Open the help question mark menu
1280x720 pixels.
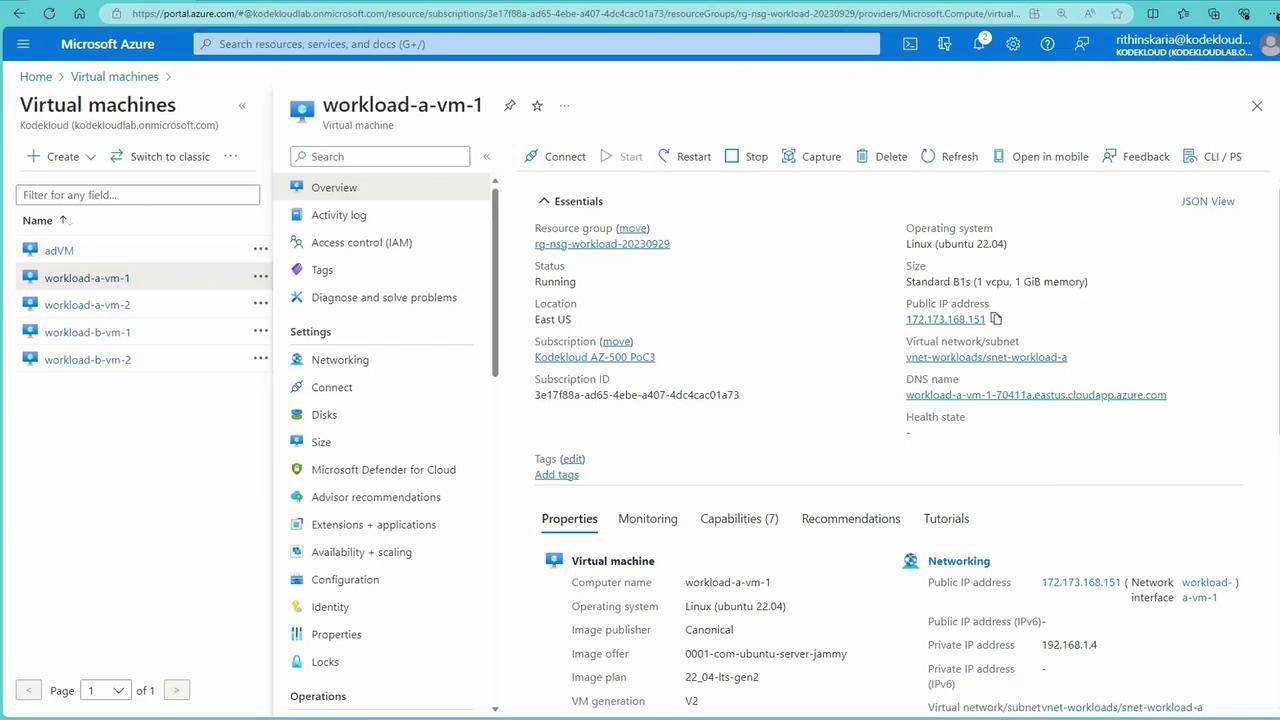click(x=1047, y=44)
